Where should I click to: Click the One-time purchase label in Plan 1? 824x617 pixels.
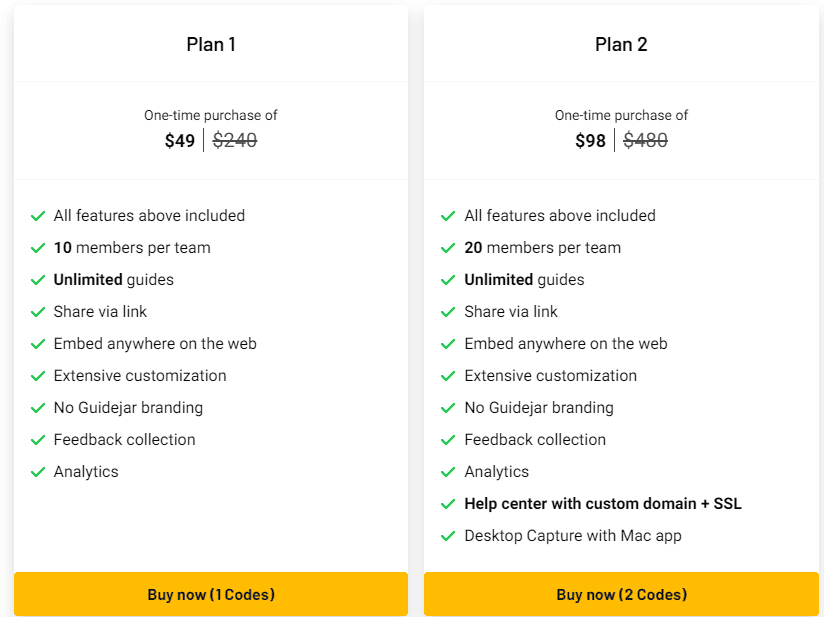click(x=211, y=115)
